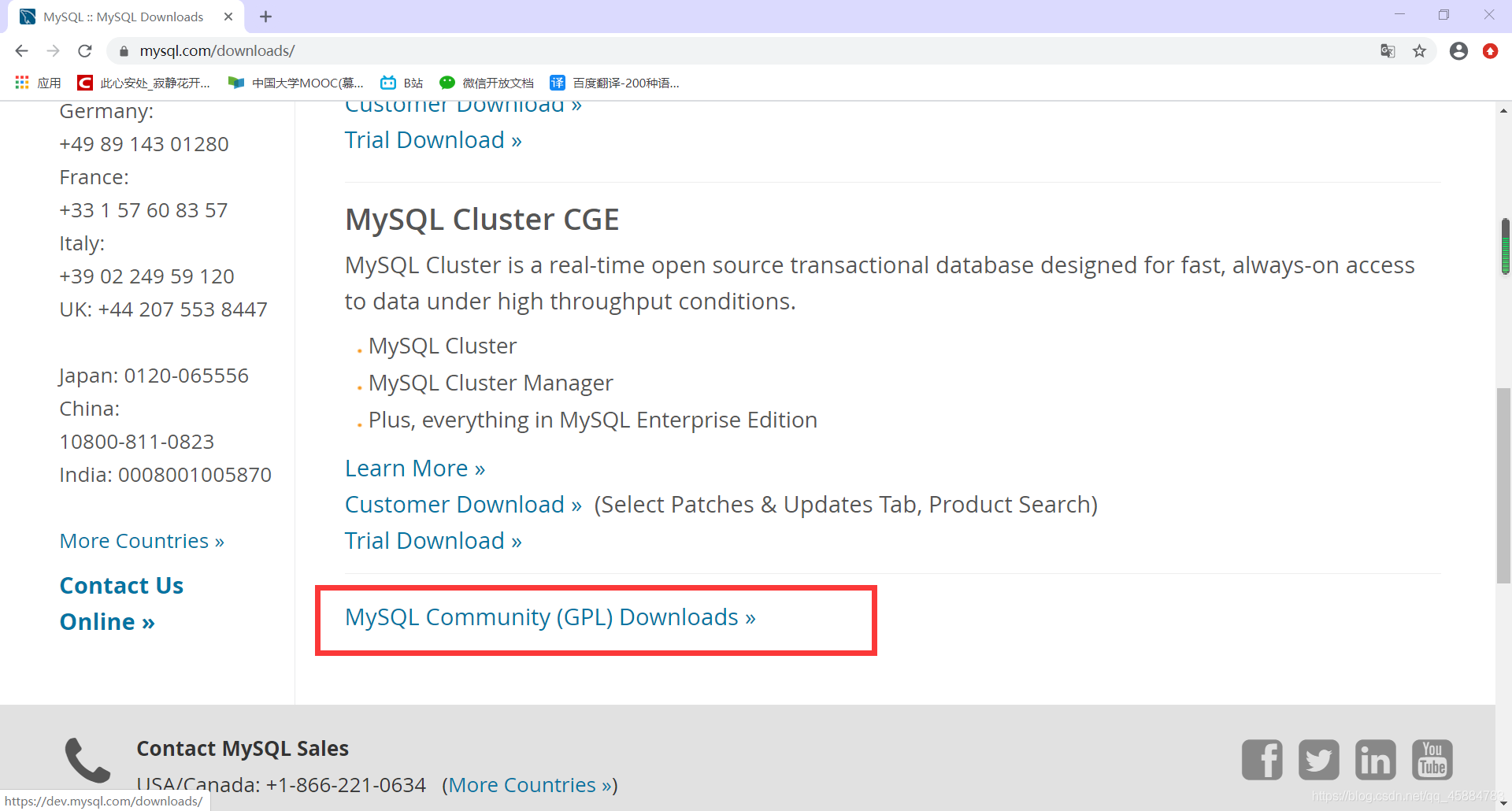Click the browser back arrow

coord(21,51)
